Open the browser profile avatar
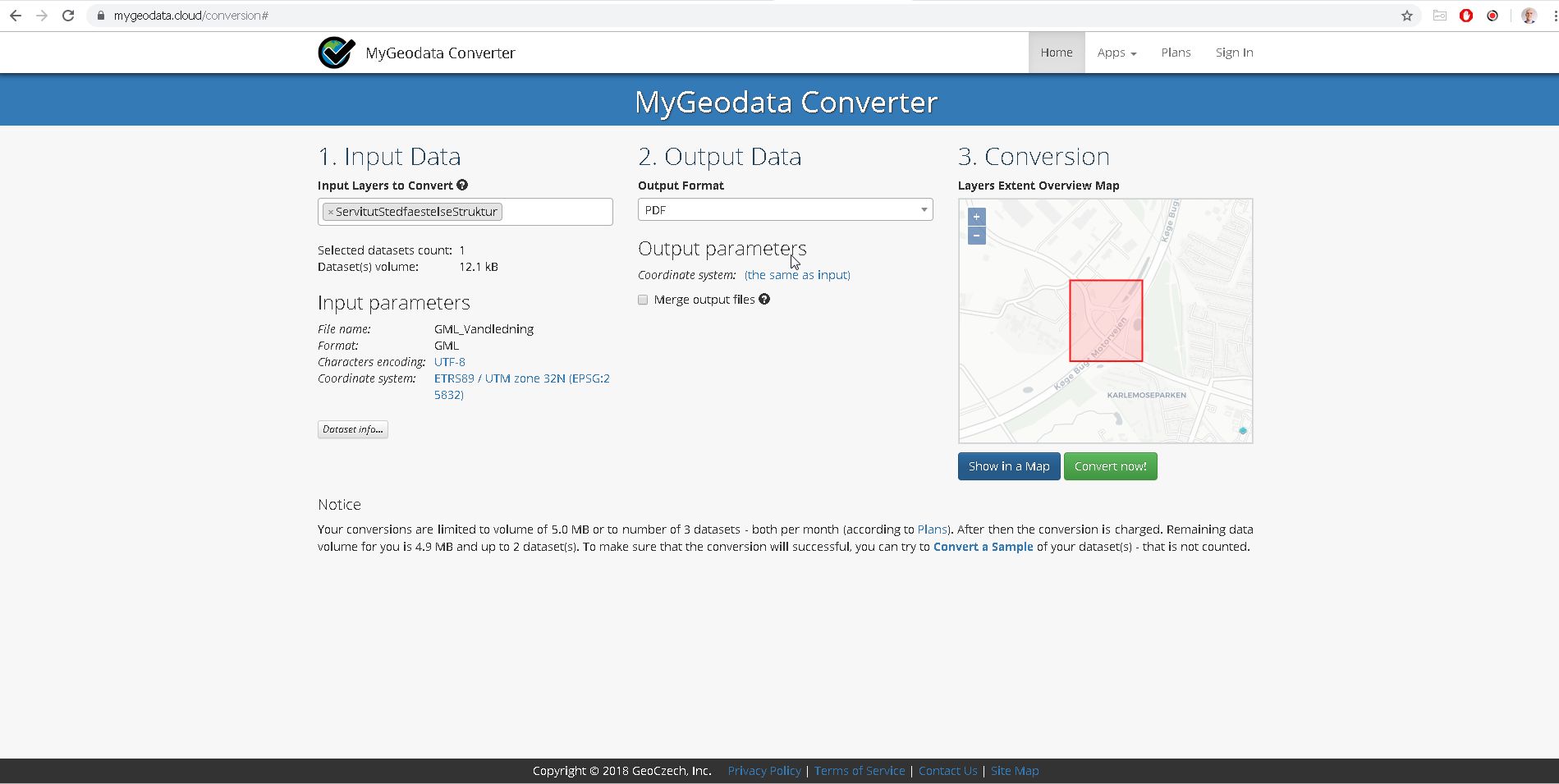This screenshot has height=784, width=1559. (1529, 16)
